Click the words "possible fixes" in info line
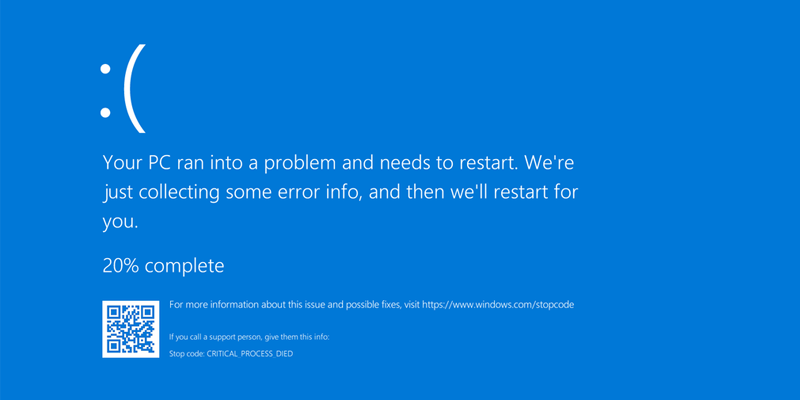The image size is (800, 400). [374, 305]
